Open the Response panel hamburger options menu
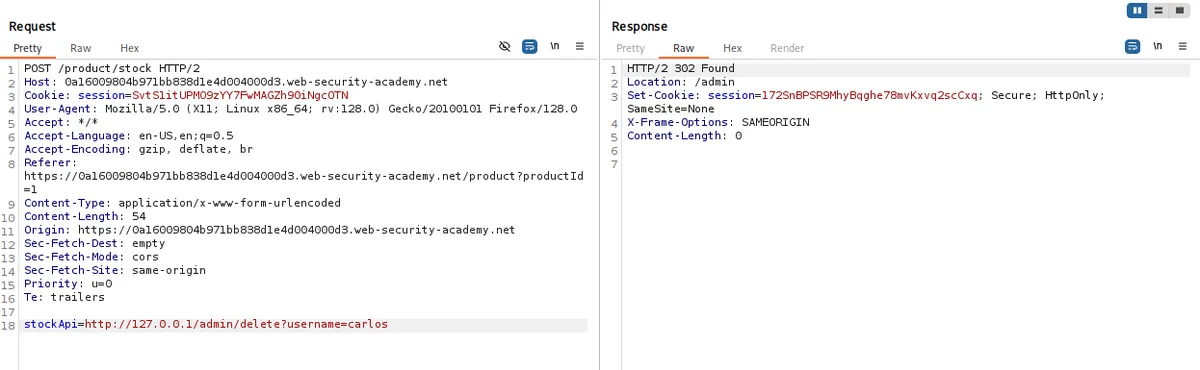Screen dimensions: 1200x370 click(x=1182, y=47)
